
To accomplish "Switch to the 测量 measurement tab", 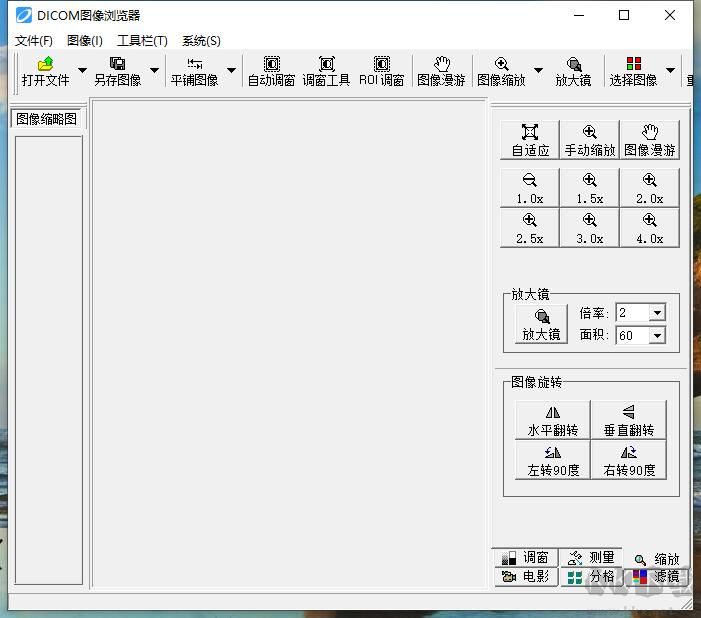I will pyautogui.click(x=590, y=558).
